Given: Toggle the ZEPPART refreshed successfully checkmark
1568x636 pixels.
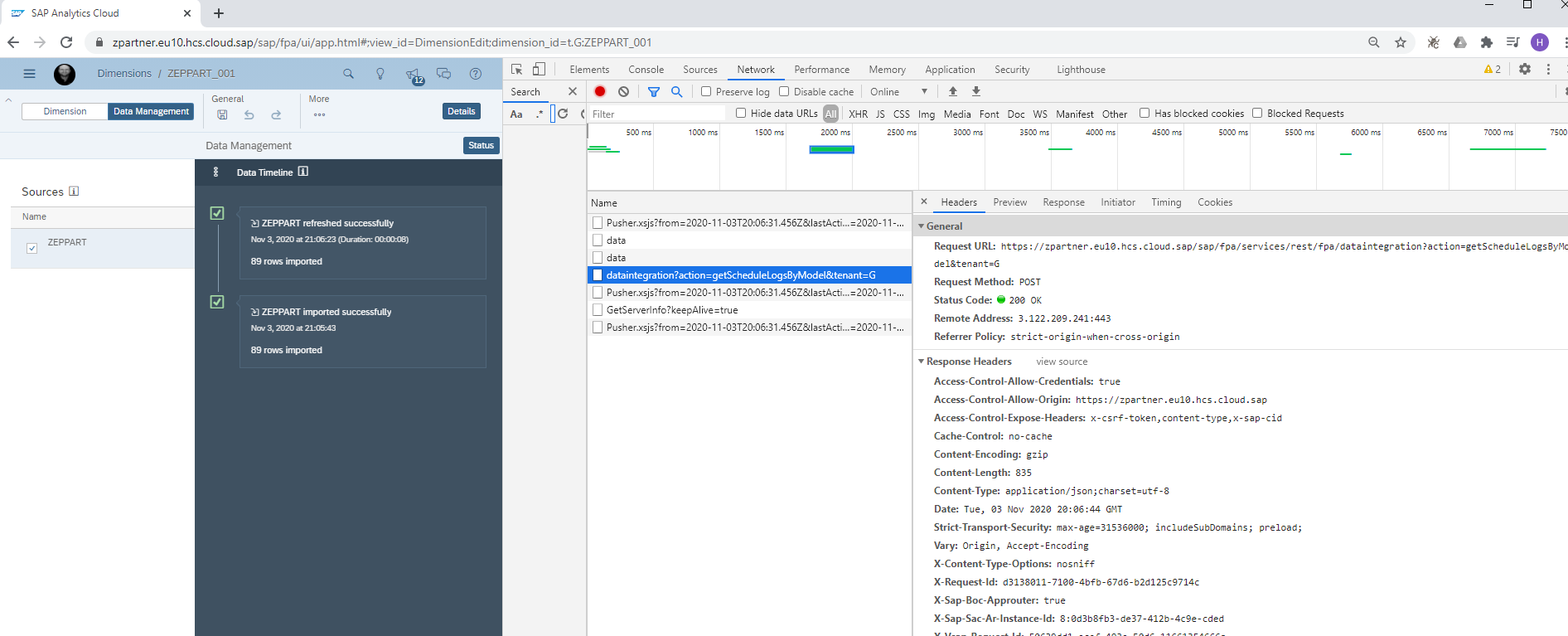Looking at the screenshot, I should point(217,213).
